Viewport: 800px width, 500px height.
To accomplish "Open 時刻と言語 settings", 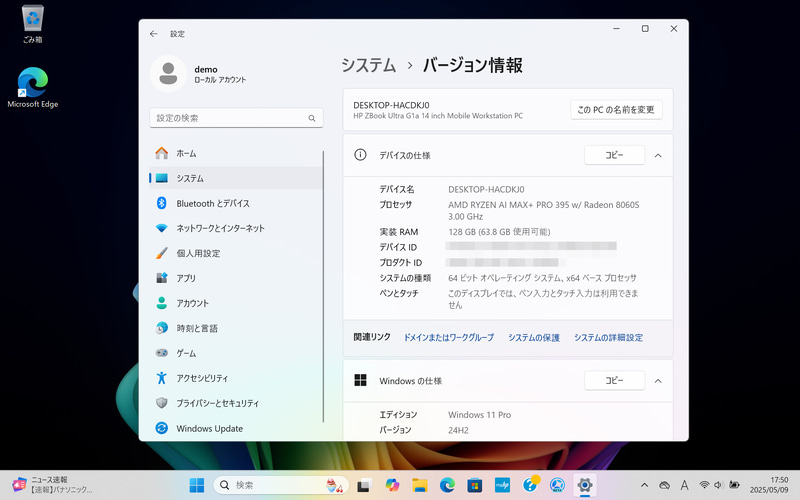I will point(236,328).
